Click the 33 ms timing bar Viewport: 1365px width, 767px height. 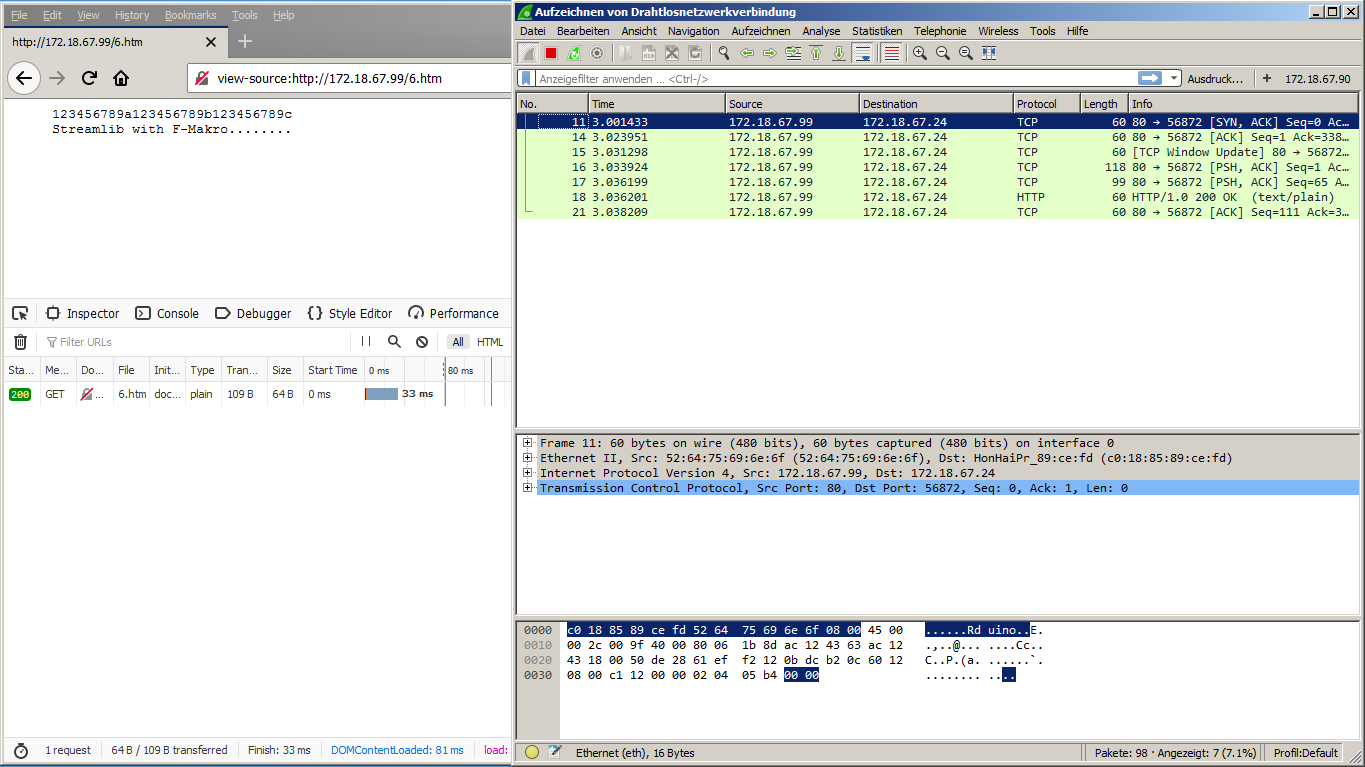(x=382, y=394)
